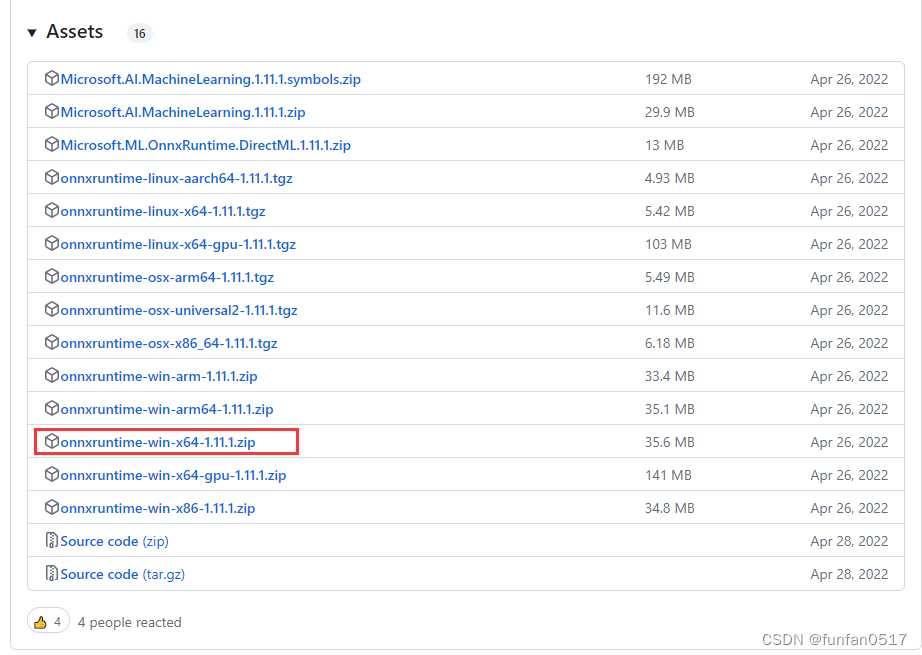Screen dimensions: 922x655
Task: Click the 4 people reacted text
Action: [x=129, y=622]
